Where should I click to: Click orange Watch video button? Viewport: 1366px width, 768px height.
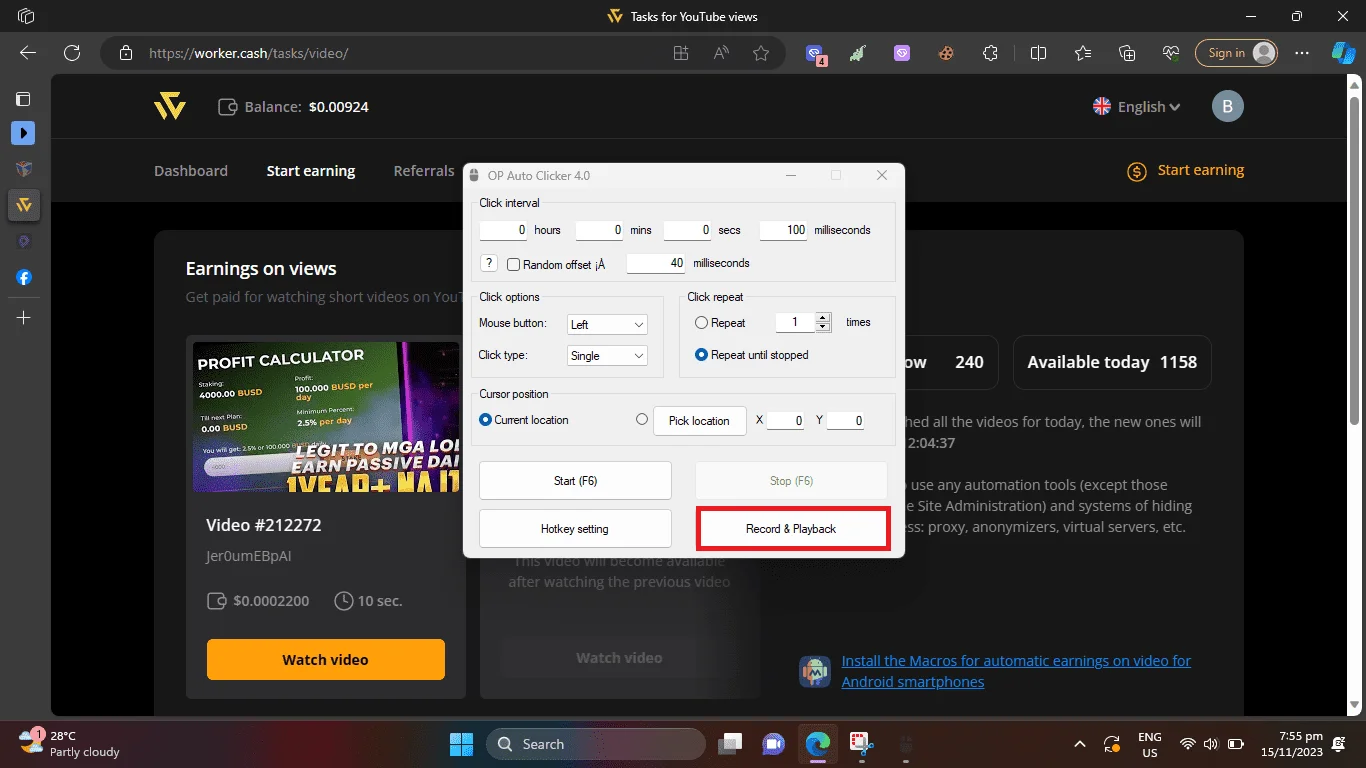(326, 660)
